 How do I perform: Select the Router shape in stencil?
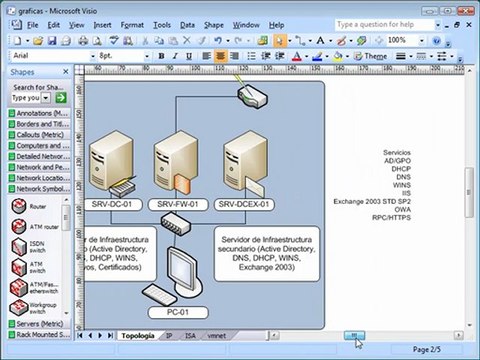pos(19,206)
